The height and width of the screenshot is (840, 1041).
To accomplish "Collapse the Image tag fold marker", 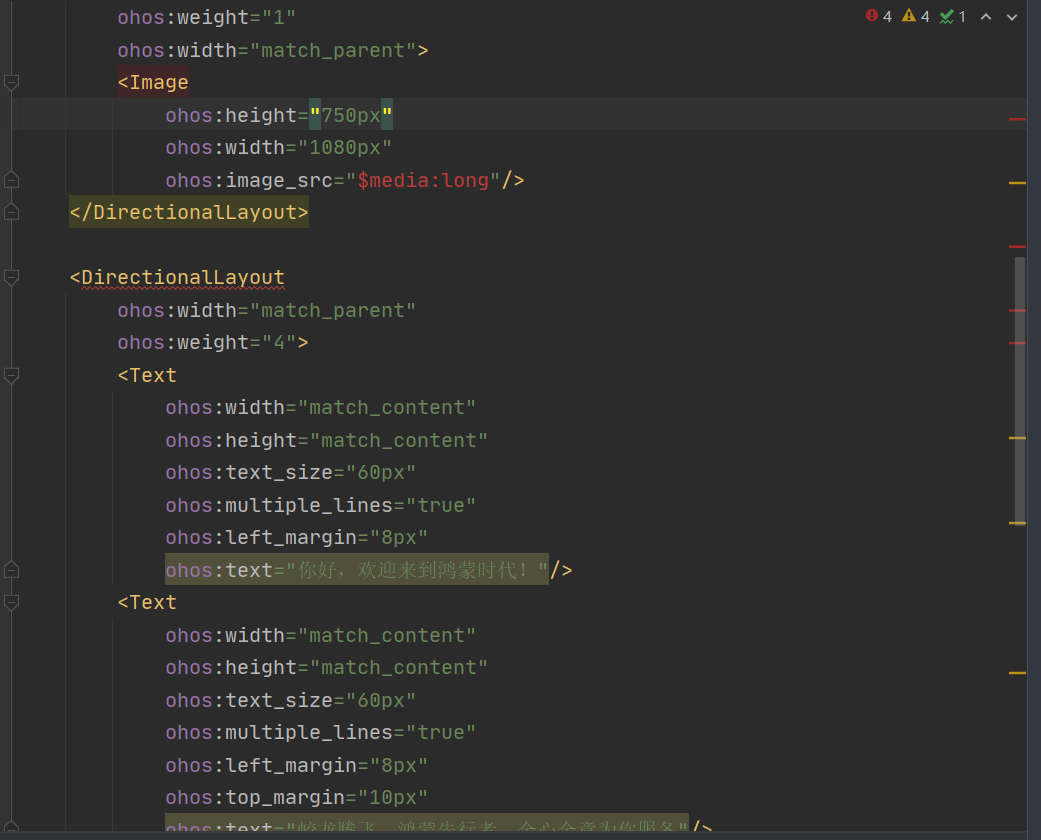I will 11,83.
